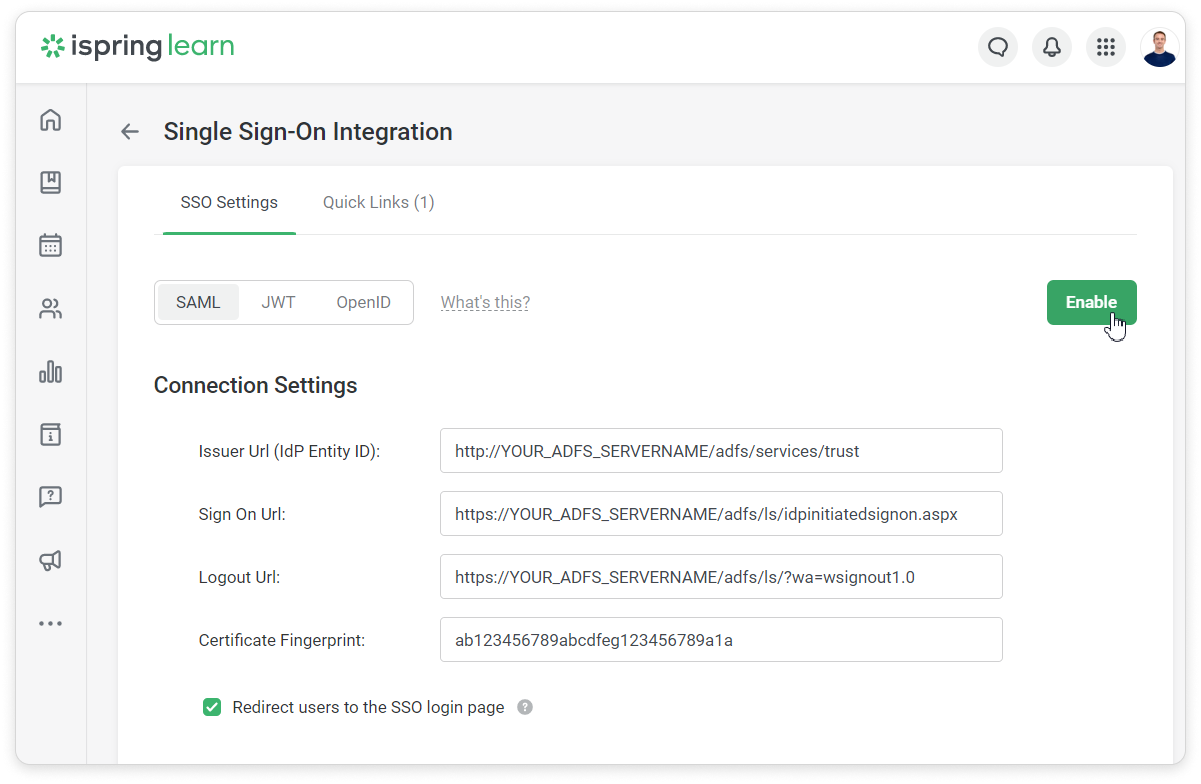
Task: Select the OpenID authentication option
Action: pos(363,302)
